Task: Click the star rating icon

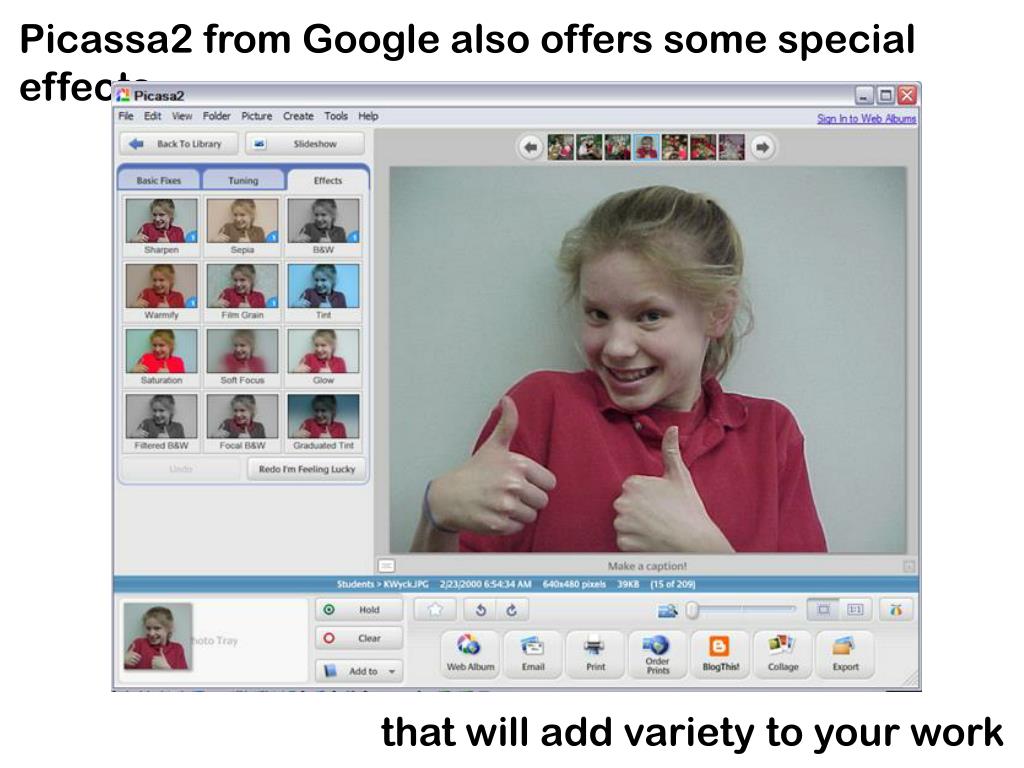Action: coord(435,610)
